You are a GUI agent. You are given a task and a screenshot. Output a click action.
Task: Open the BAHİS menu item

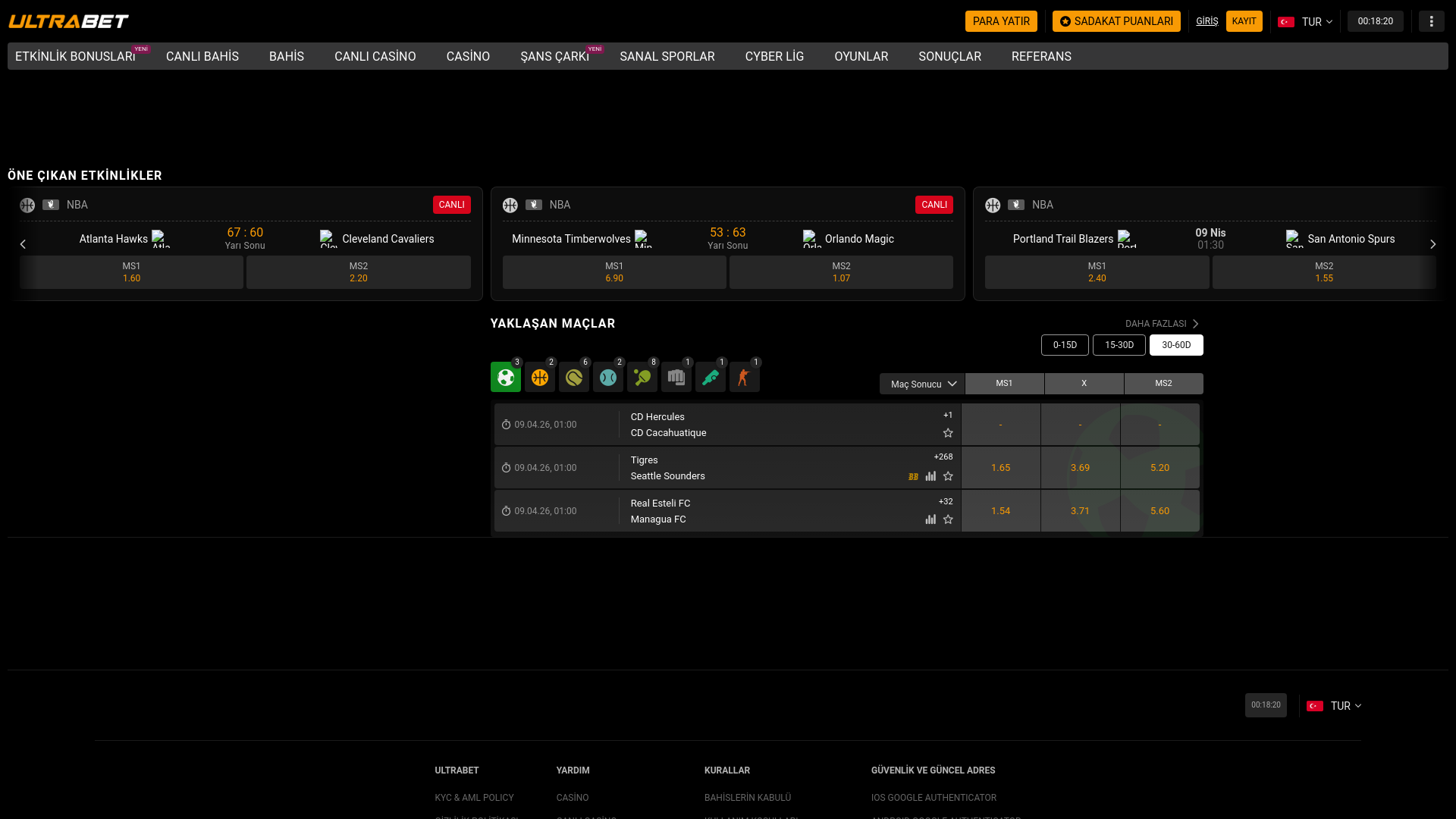click(287, 57)
